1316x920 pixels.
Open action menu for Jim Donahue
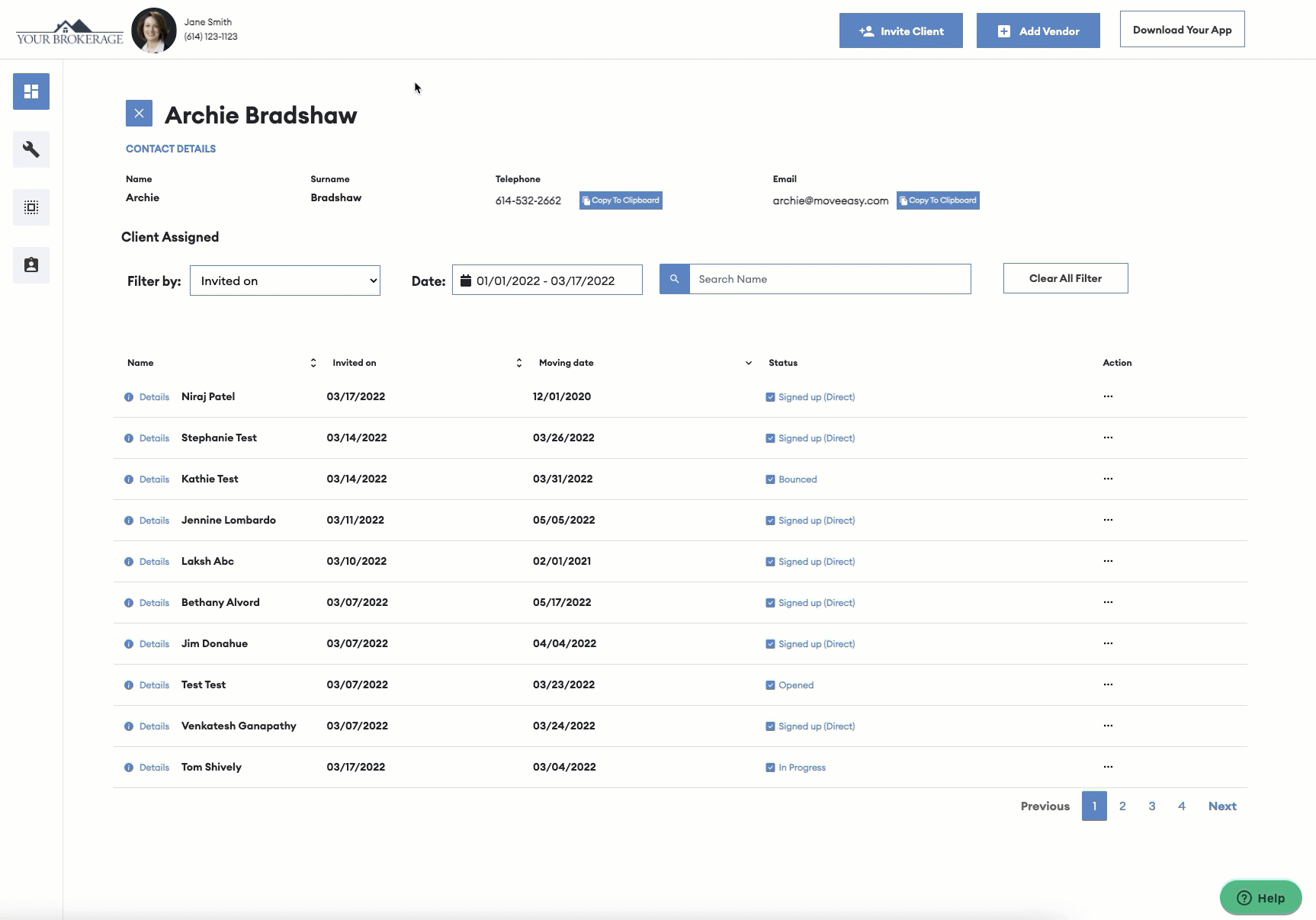click(x=1108, y=643)
